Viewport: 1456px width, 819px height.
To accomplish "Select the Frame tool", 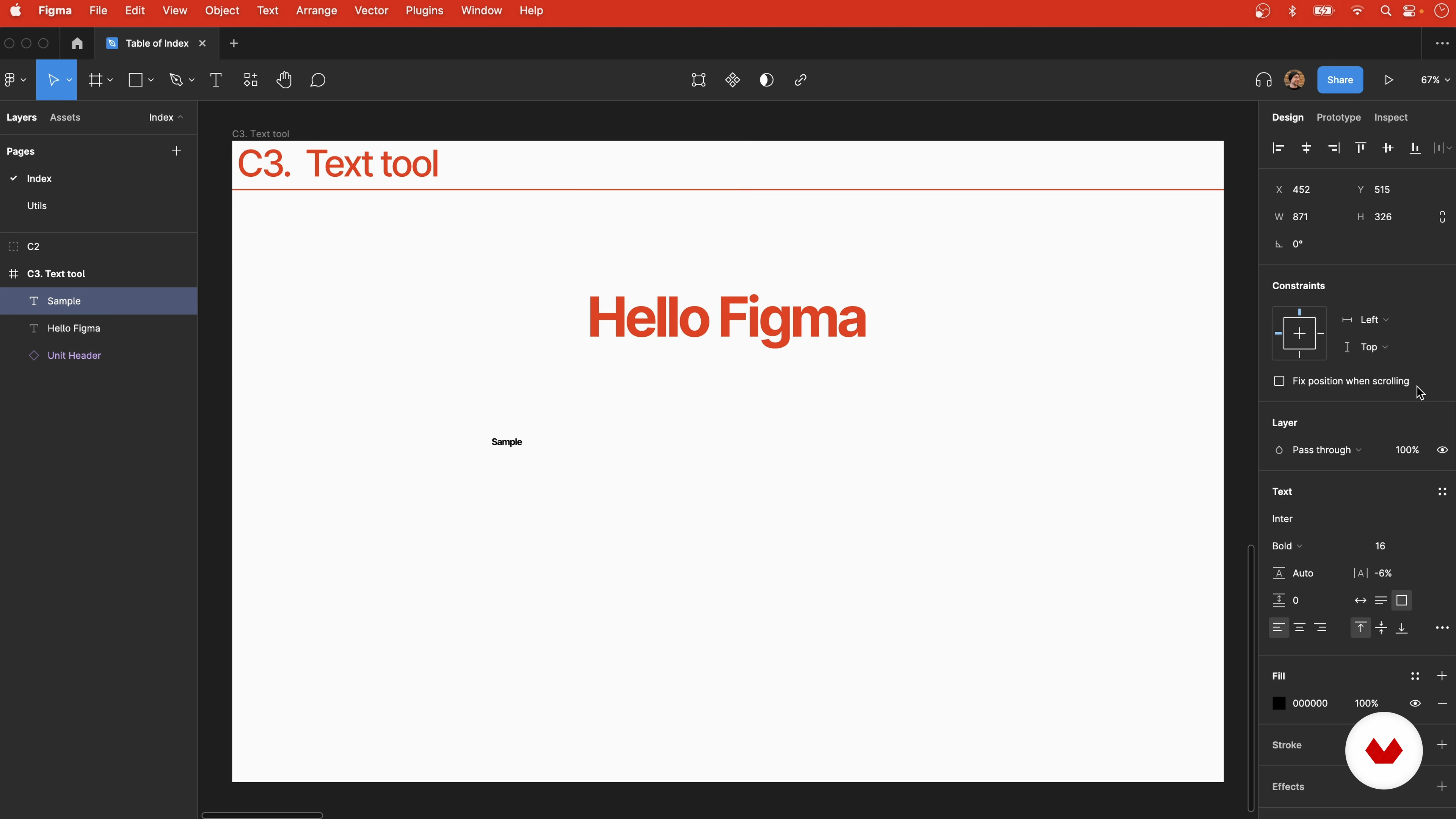I will coord(96,80).
